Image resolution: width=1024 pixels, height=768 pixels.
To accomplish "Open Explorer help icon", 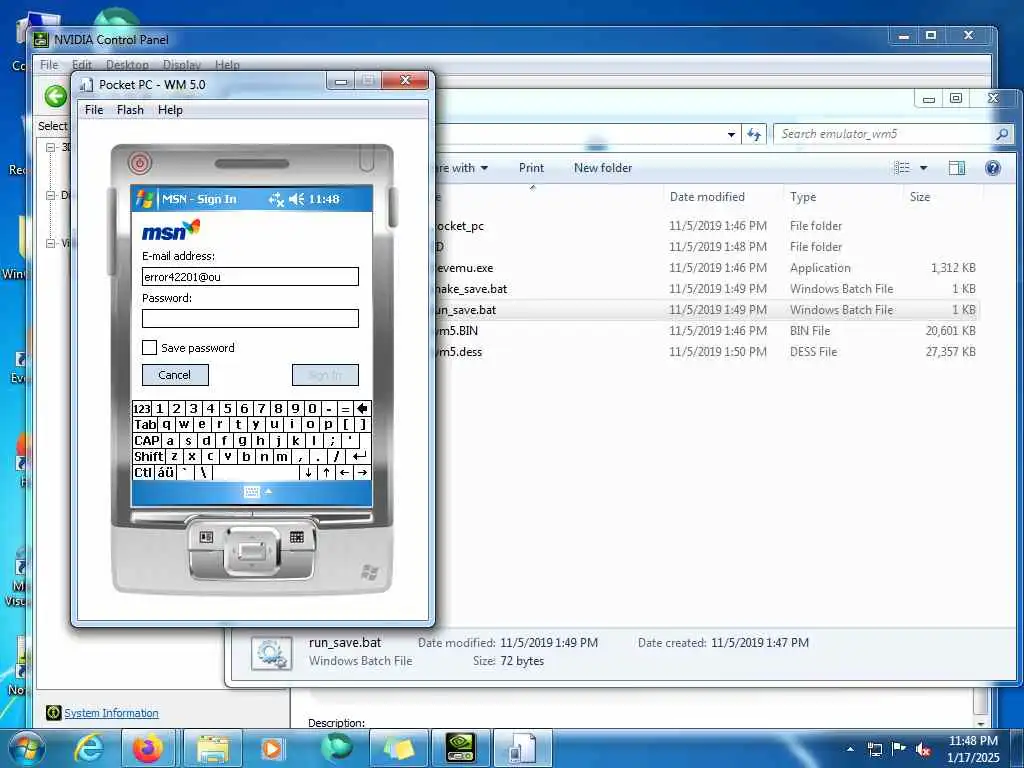I will [x=993, y=168].
